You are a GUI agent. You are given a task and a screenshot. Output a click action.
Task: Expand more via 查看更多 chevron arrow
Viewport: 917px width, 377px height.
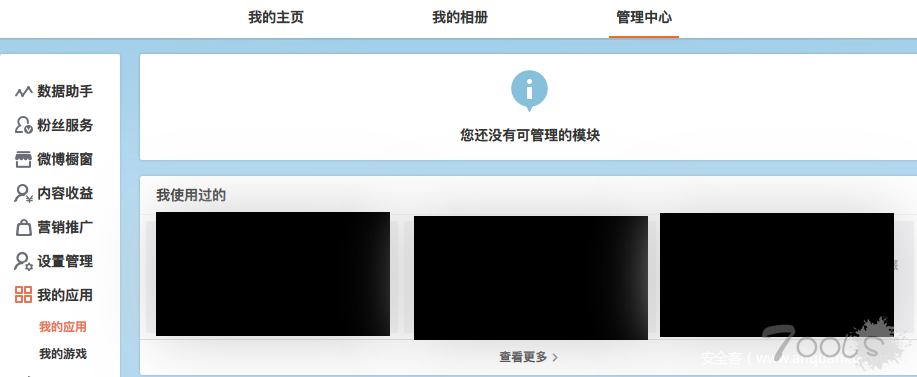click(555, 357)
